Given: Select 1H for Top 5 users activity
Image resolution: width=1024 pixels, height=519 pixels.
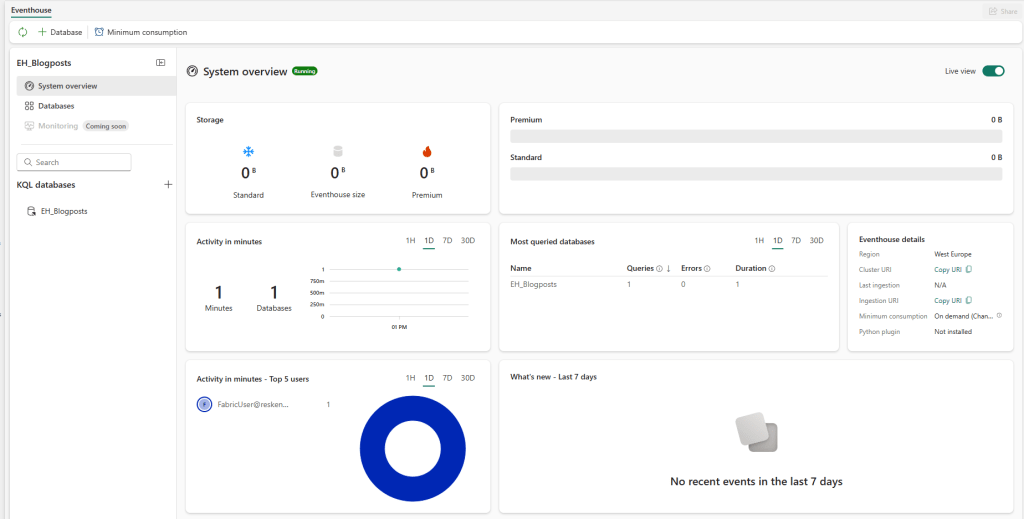Looking at the screenshot, I should (410, 378).
